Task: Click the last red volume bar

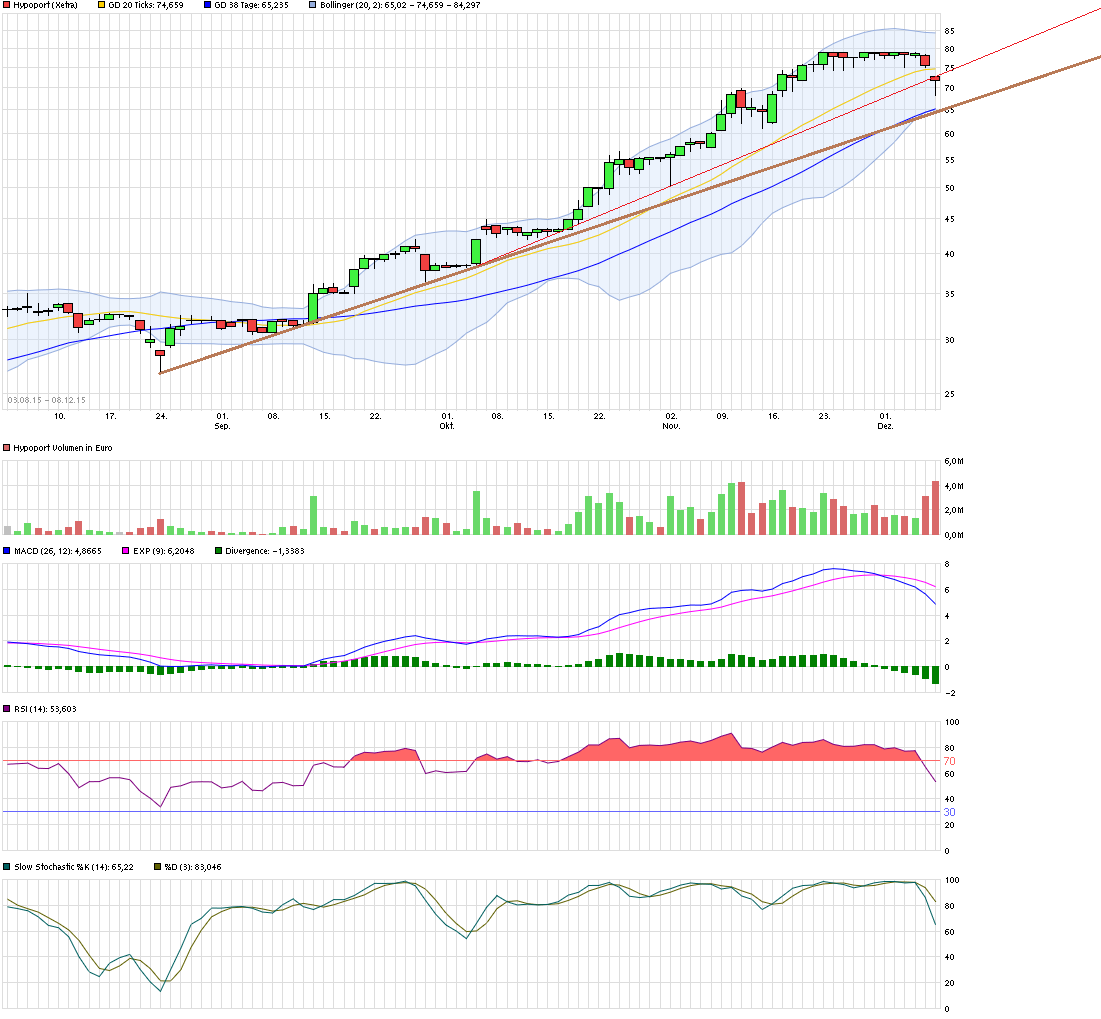Action: (x=935, y=508)
